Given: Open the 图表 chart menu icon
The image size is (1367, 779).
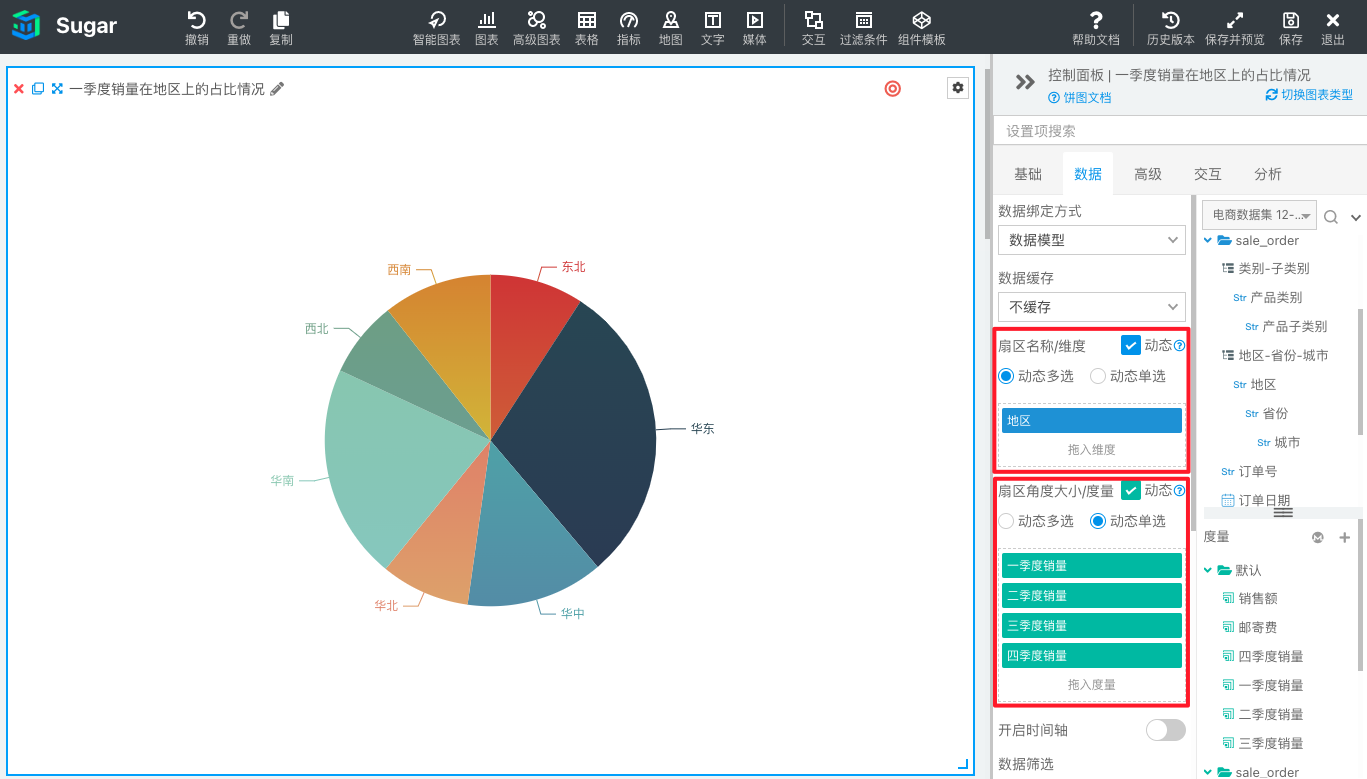Looking at the screenshot, I should click(486, 20).
